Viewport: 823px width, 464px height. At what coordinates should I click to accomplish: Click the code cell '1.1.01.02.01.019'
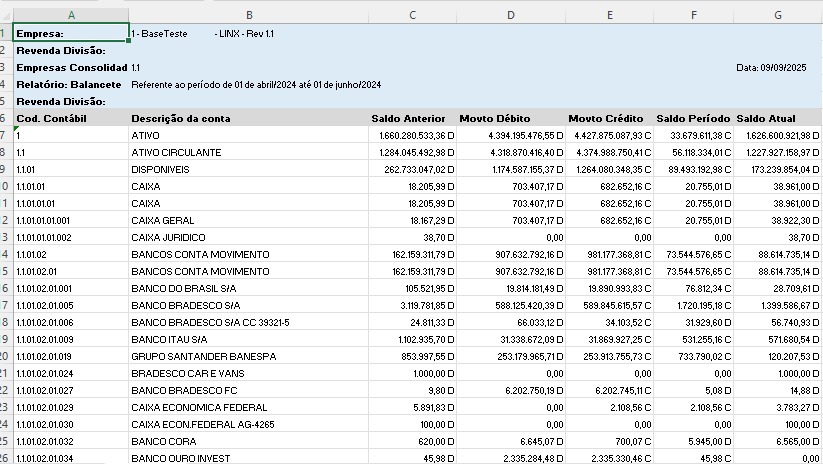point(71,356)
